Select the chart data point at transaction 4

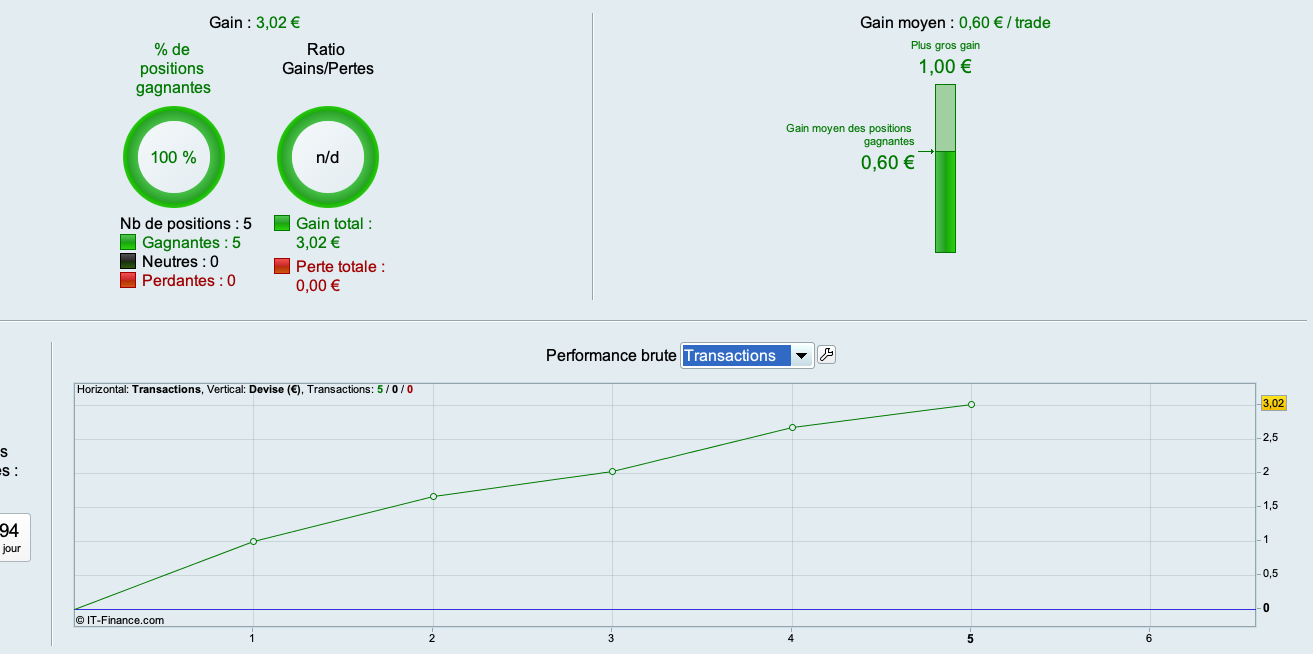pyautogui.click(x=792, y=427)
